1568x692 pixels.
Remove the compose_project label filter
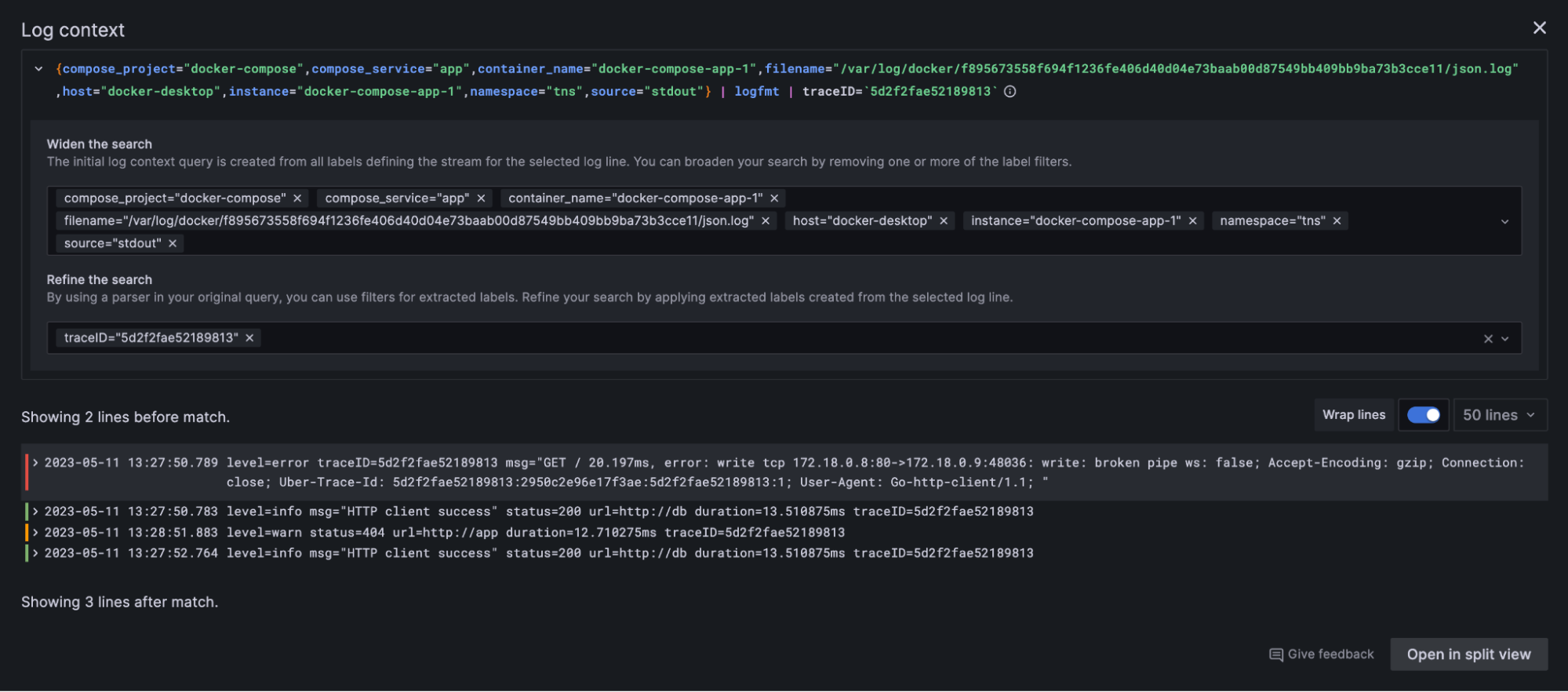(297, 198)
